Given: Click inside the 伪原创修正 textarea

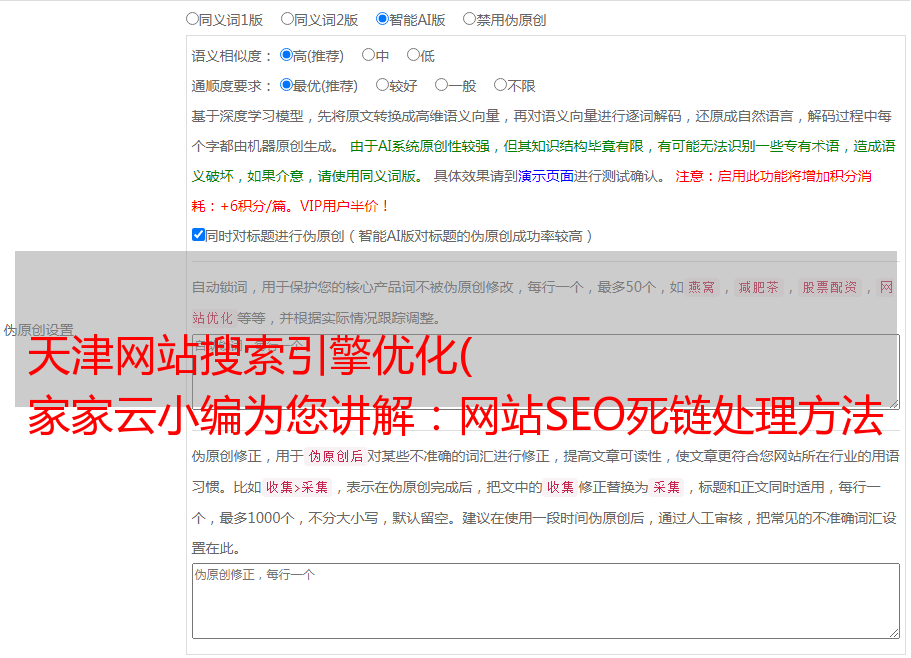Looking at the screenshot, I should point(546,601).
